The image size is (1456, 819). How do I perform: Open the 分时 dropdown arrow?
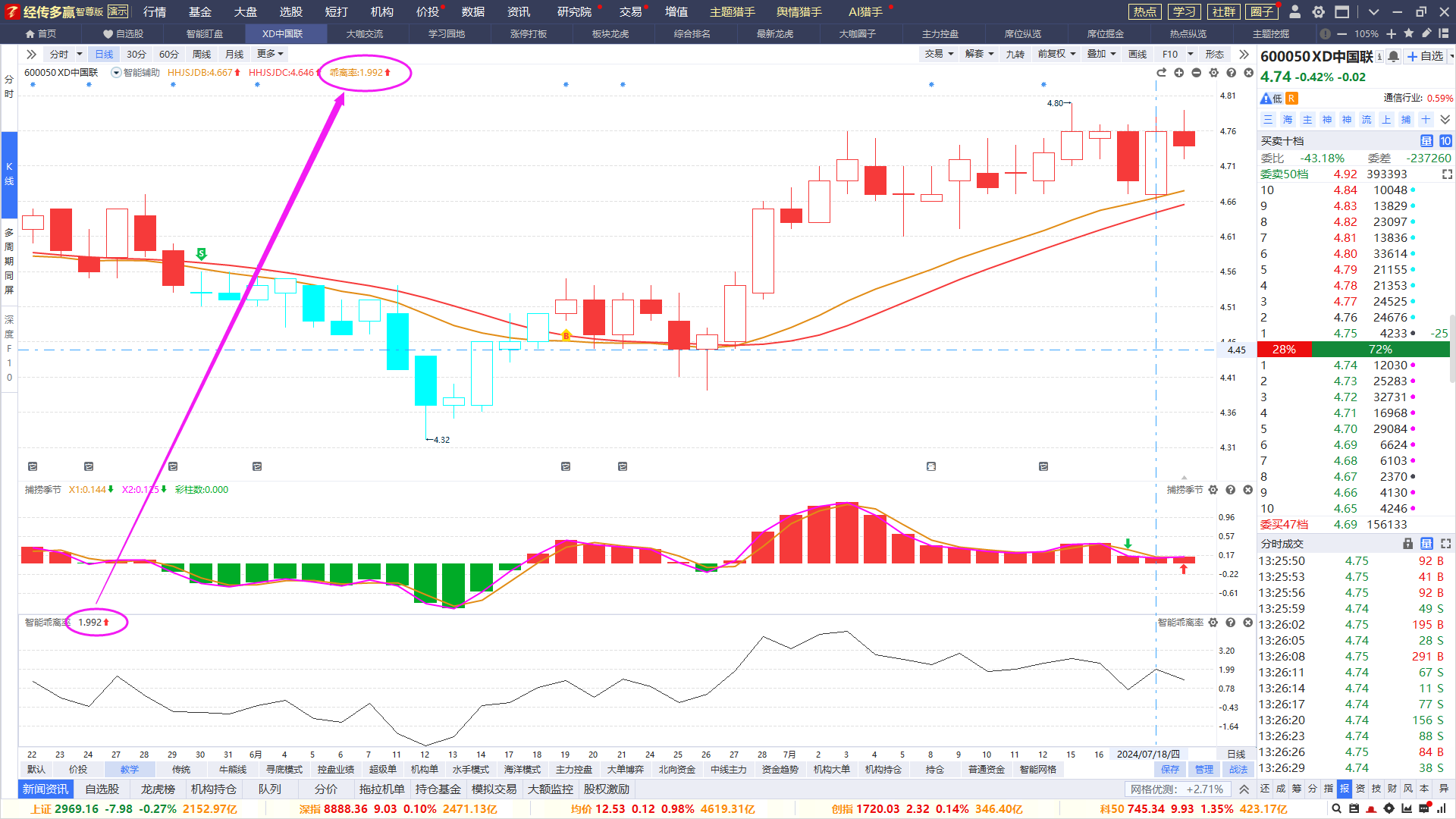pos(80,54)
